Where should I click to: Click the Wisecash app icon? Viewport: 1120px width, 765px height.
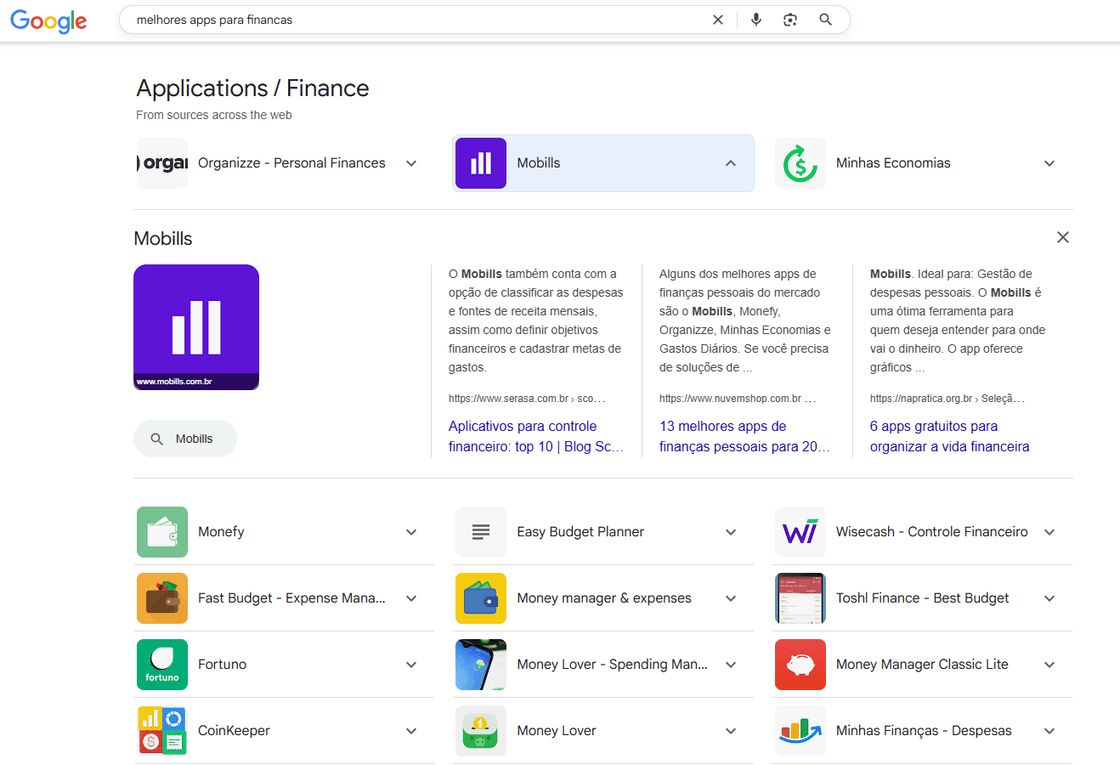tap(800, 531)
